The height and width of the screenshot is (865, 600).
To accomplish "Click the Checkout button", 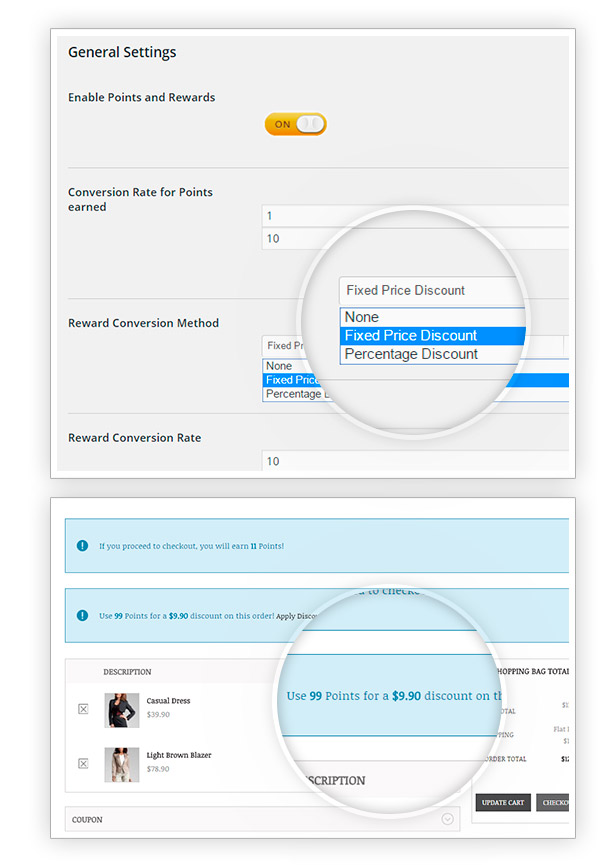I will [553, 803].
